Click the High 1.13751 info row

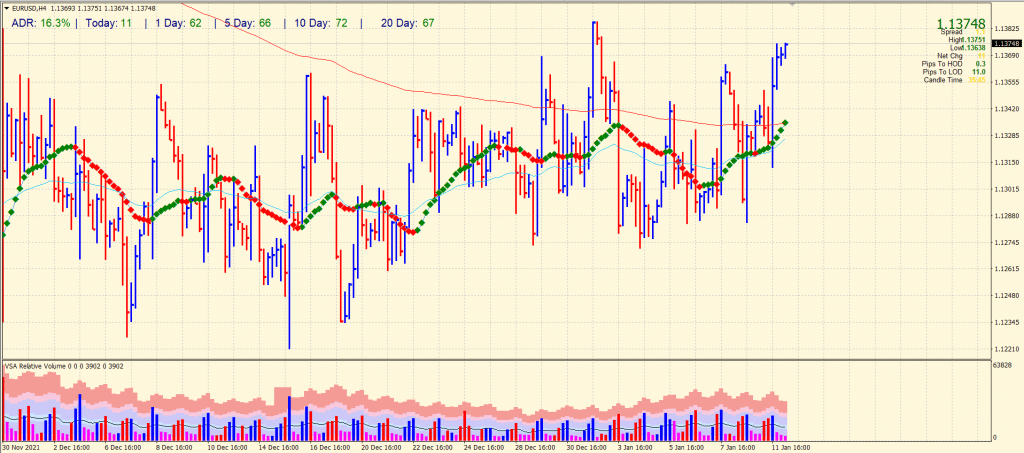pos(967,40)
